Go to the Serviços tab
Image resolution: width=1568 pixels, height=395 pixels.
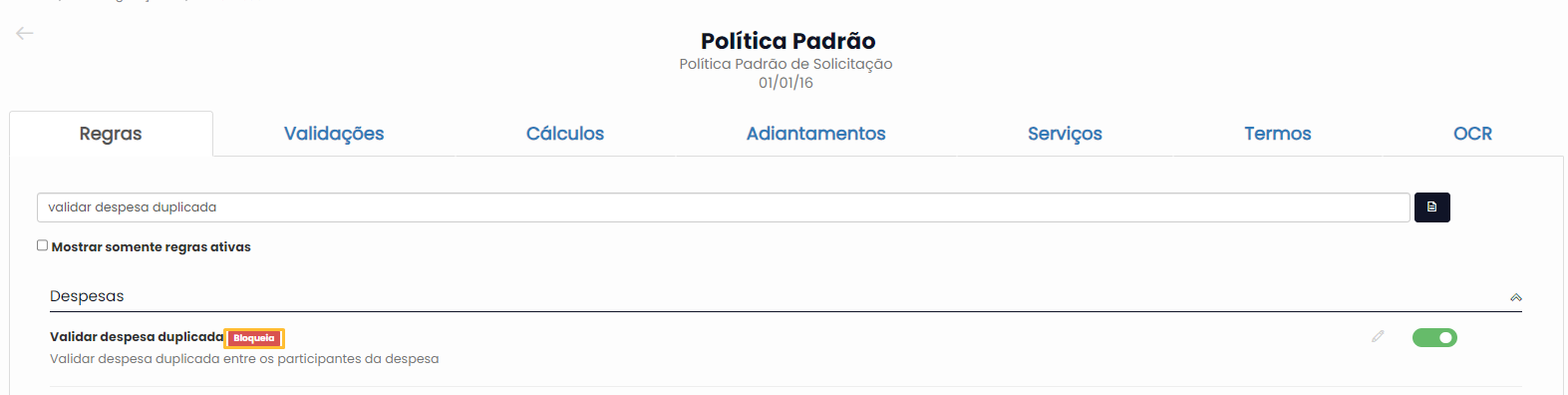click(x=1065, y=134)
